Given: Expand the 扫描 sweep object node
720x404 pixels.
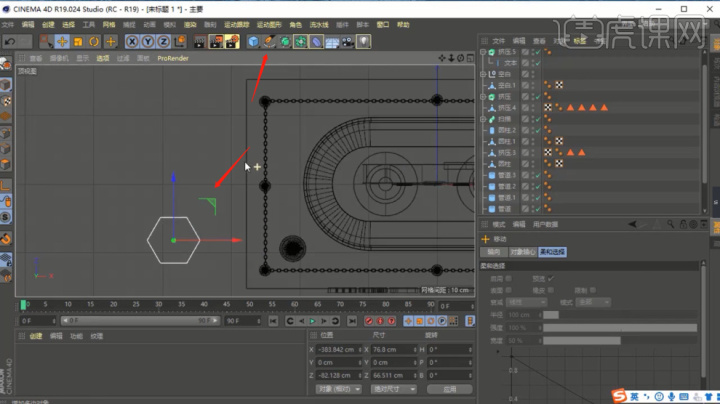Looking at the screenshot, I should click(x=483, y=119).
